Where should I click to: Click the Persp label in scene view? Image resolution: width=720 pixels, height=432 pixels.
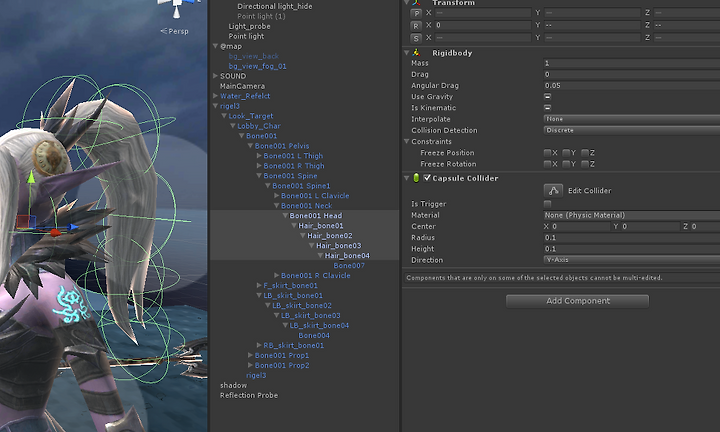[178, 31]
